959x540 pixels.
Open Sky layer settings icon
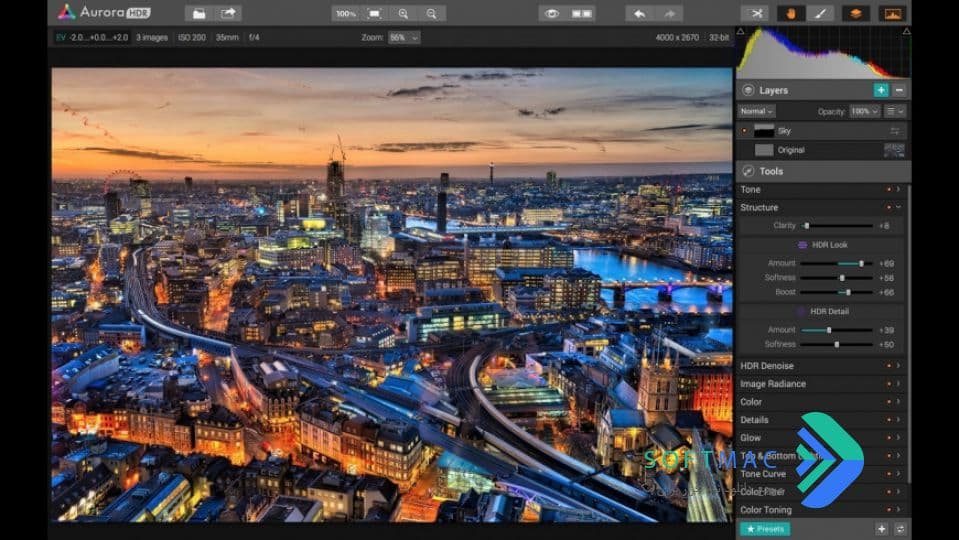tap(894, 131)
